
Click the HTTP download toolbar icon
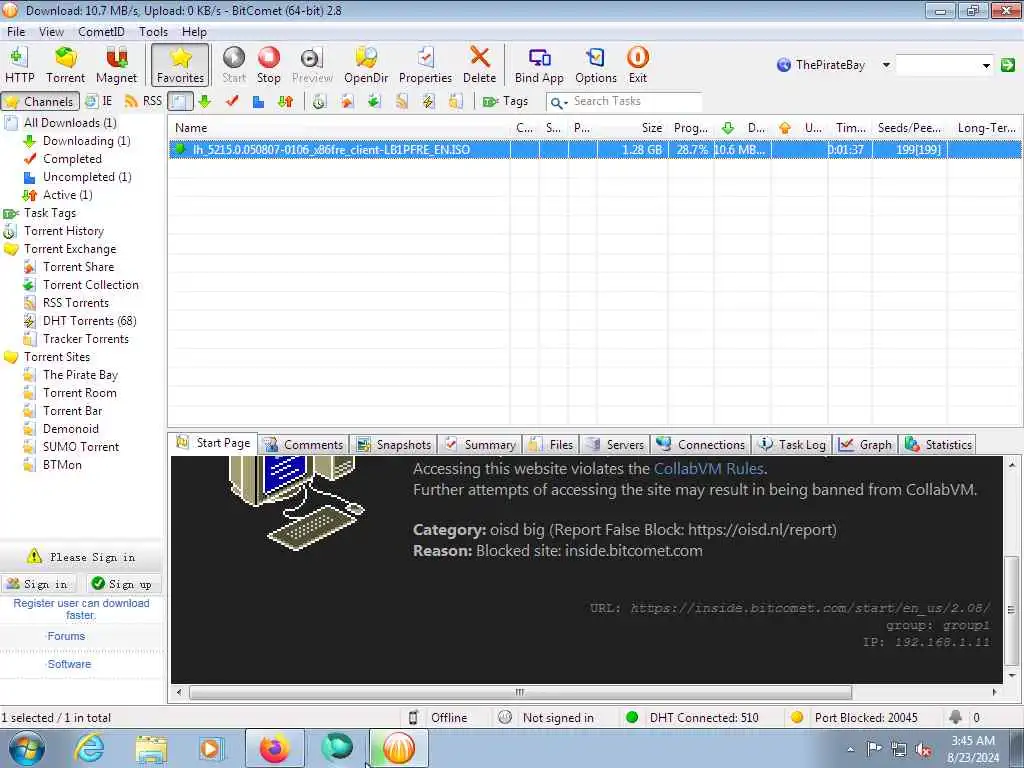(19, 65)
